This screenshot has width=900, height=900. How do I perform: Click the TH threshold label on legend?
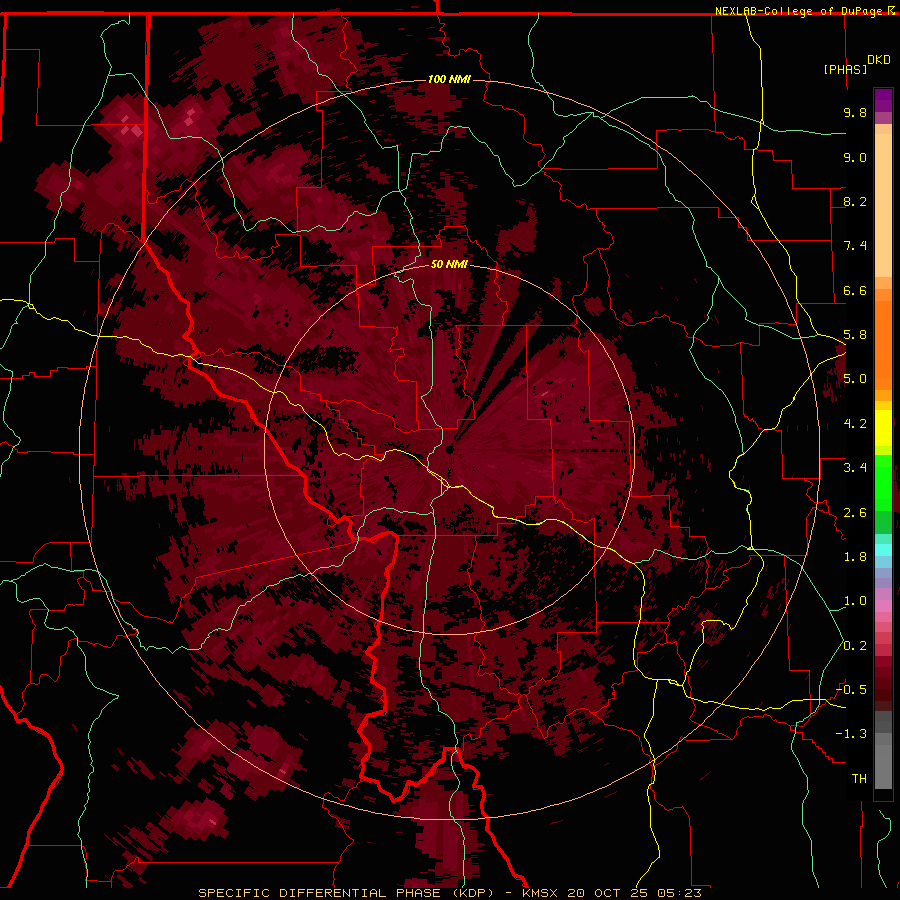[859, 779]
